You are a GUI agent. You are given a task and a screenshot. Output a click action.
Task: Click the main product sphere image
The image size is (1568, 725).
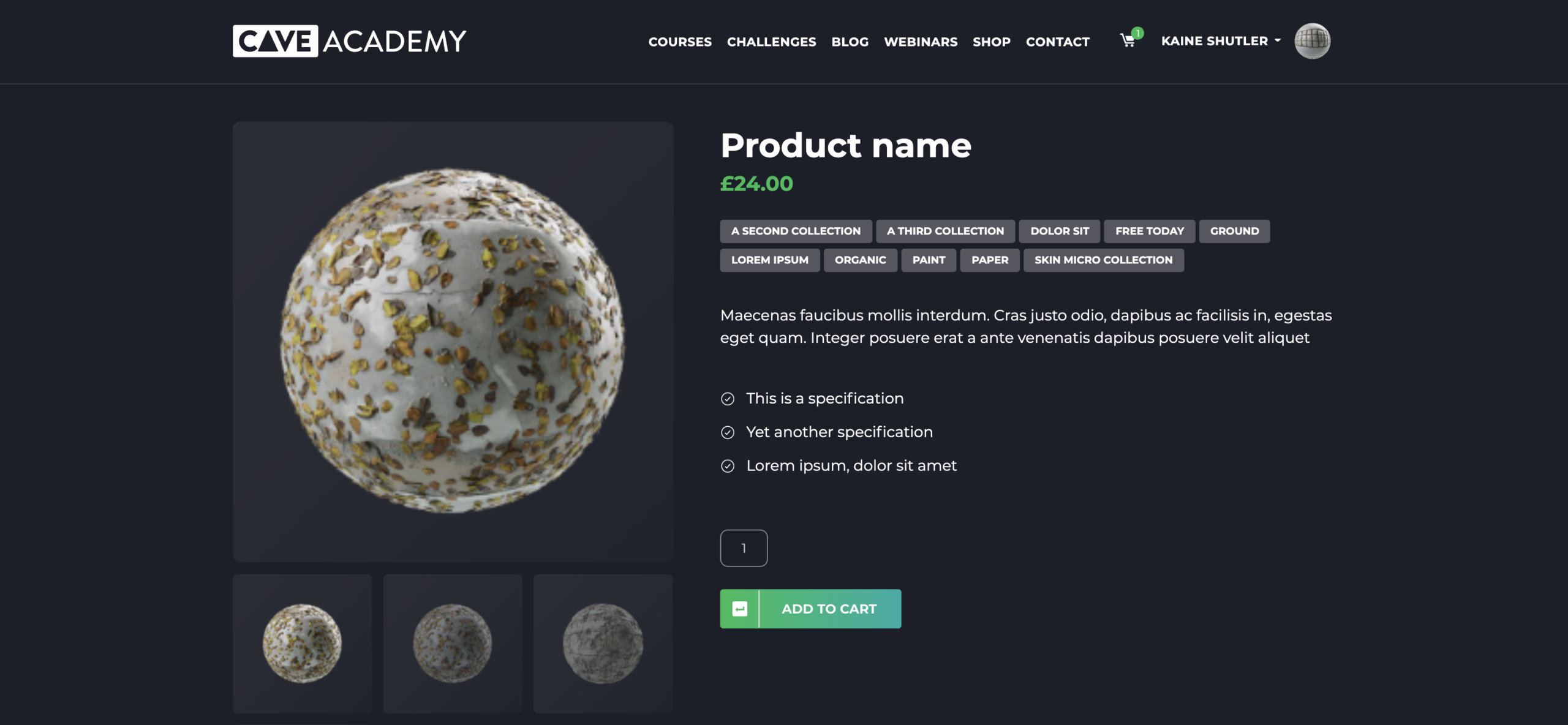point(453,341)
